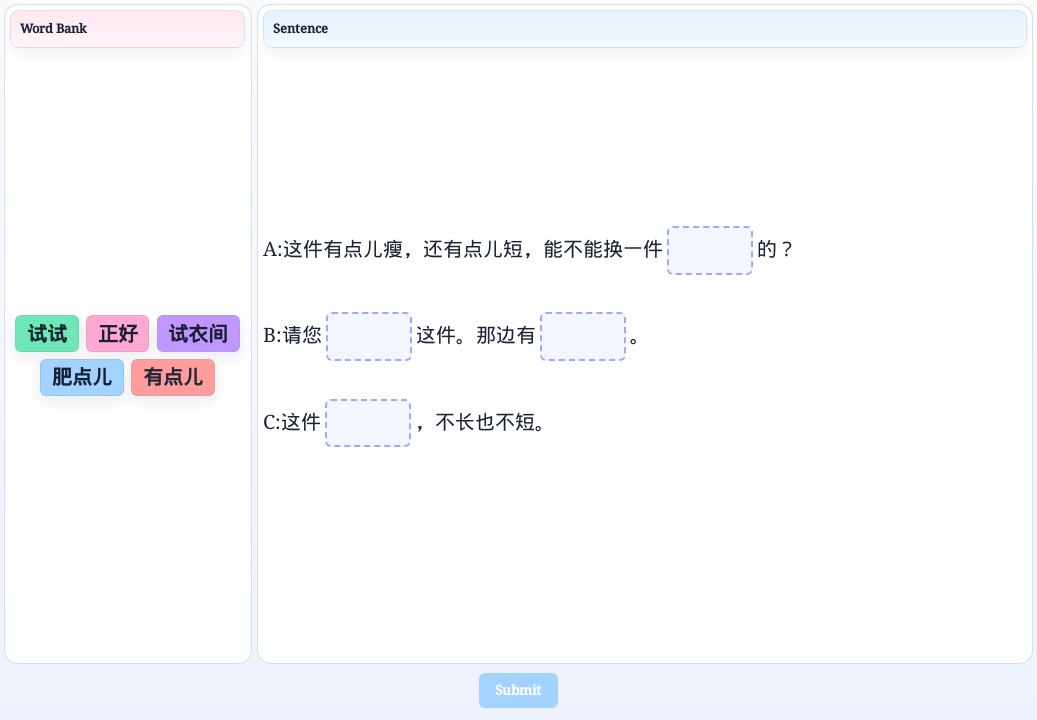The height and width of the screenshot is (720, 1037).
Task: Click the blank after 那边有 in sentence B
Action: [x=583, y=336]
